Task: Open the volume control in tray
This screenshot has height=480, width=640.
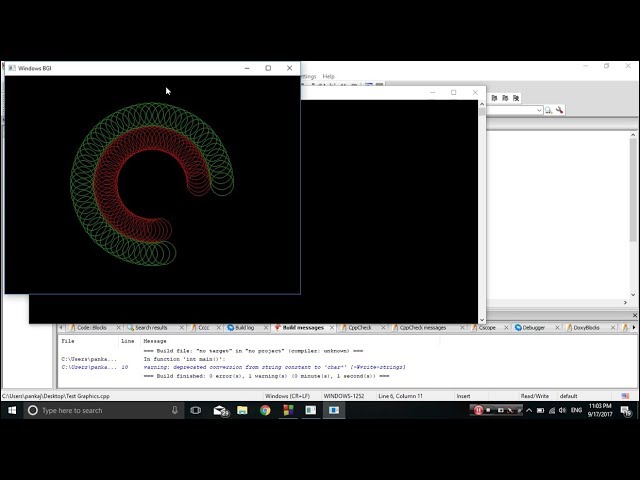Action: click(562, 410)
